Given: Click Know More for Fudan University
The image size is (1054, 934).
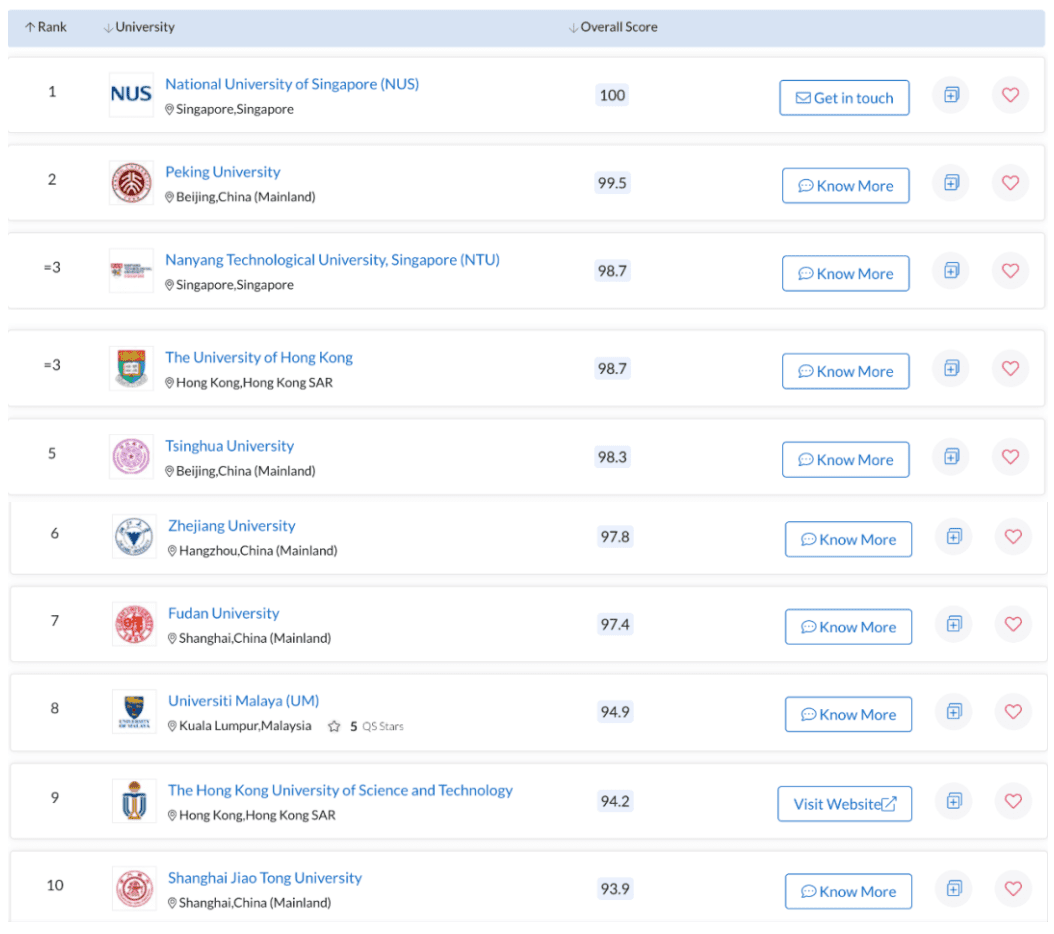Looking at the screenshot, I should [848, 627].
